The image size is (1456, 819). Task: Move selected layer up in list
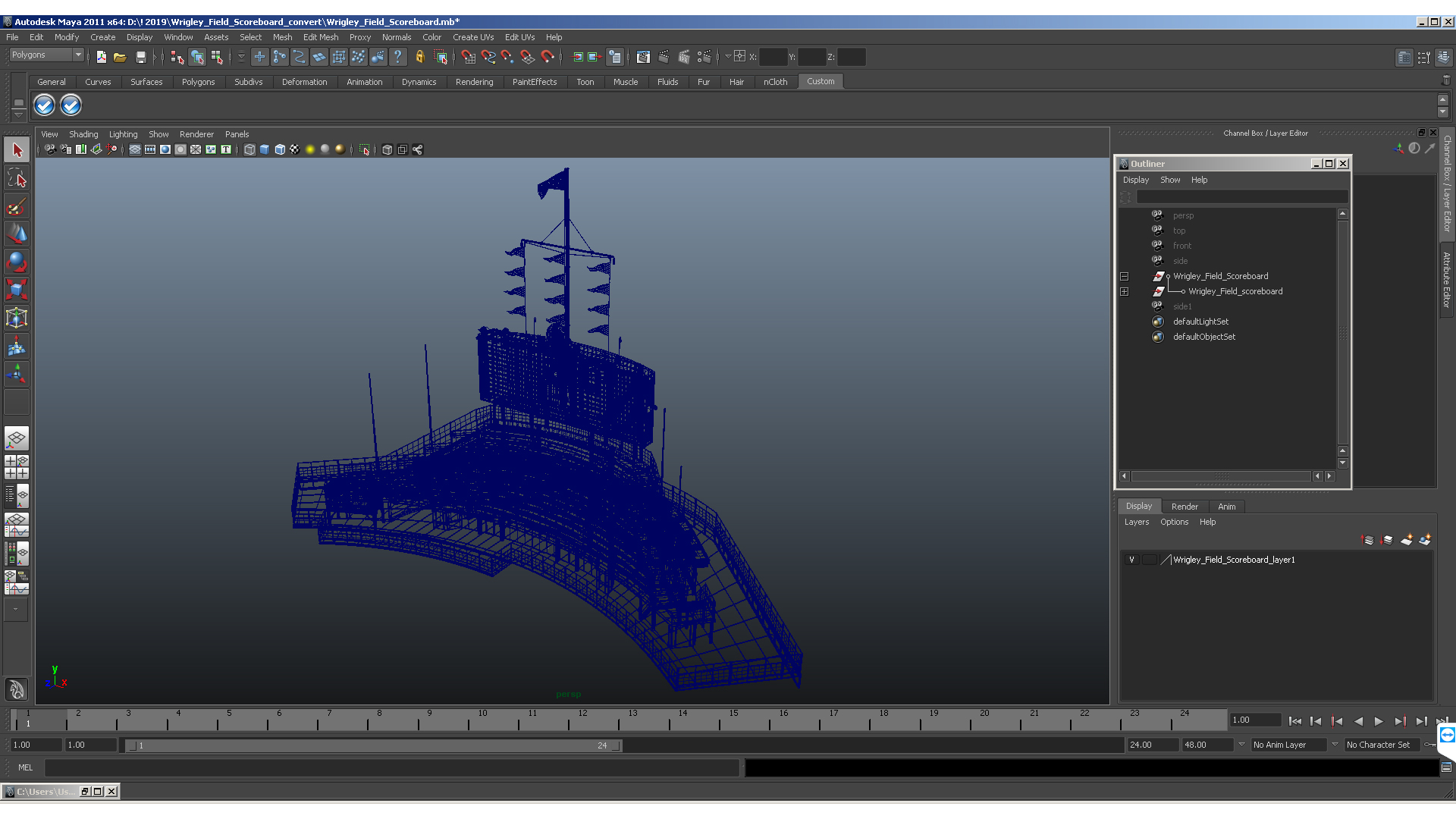tap(1368, 540)
